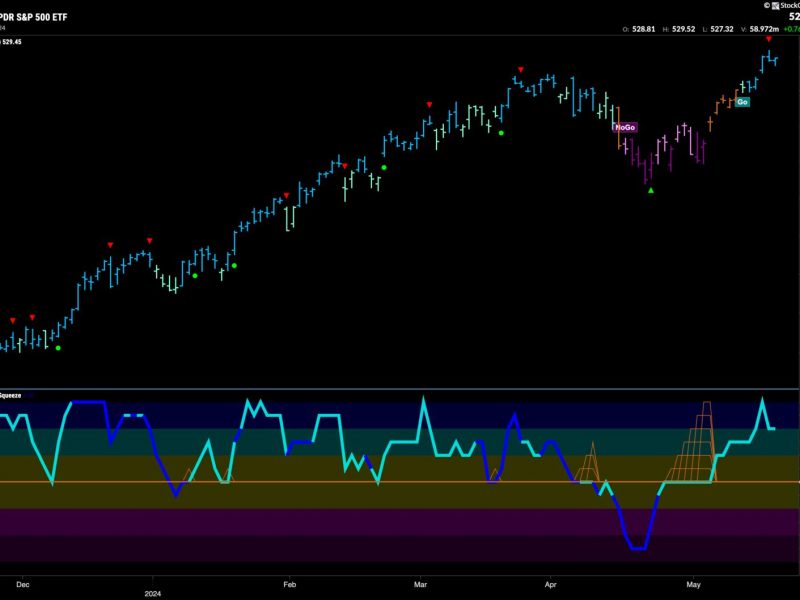800x600 pixels.
Task: Click the 529.45 price label
Action: tap(12, 42)
